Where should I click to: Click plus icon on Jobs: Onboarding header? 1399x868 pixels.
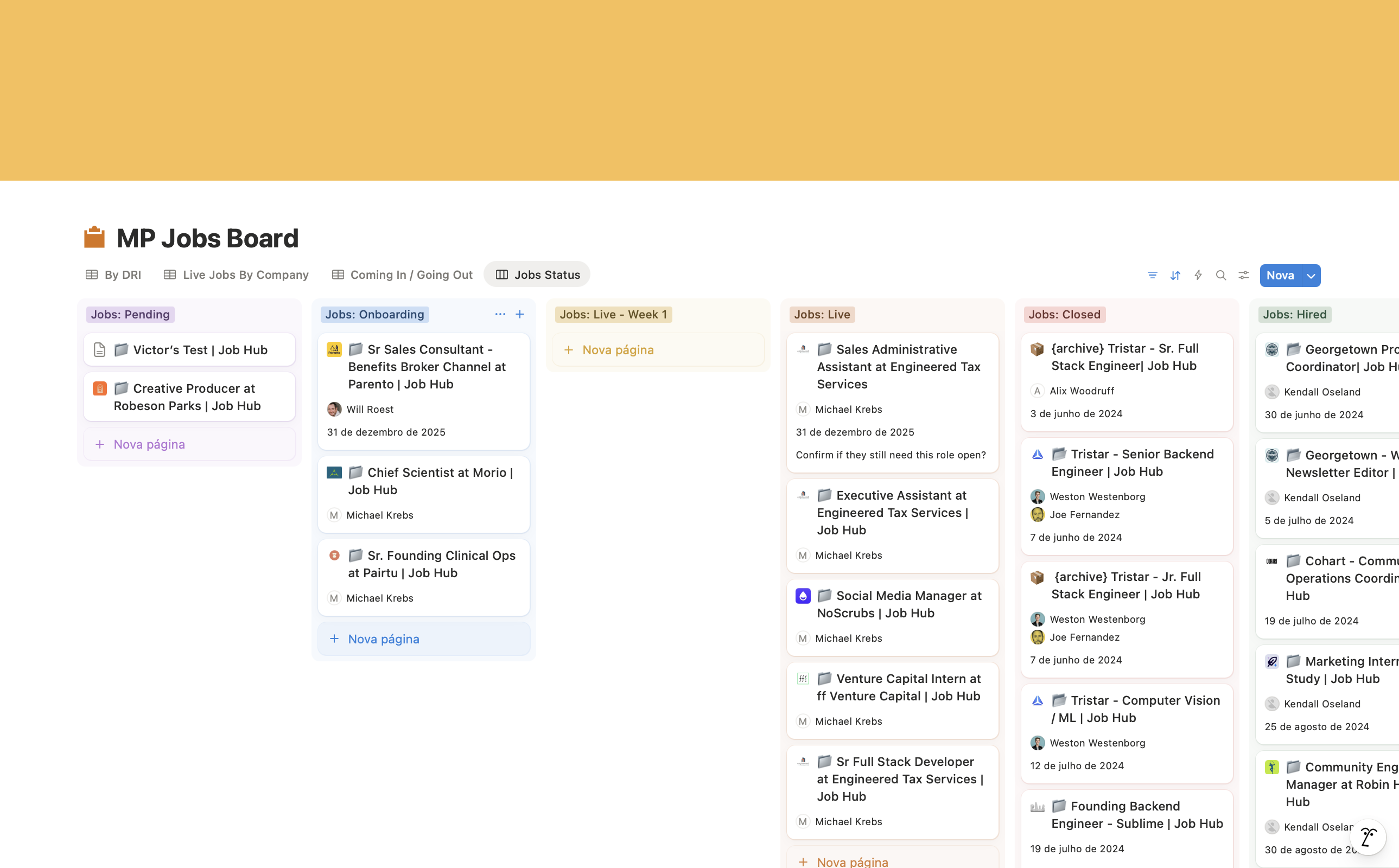tap(519, 314)
